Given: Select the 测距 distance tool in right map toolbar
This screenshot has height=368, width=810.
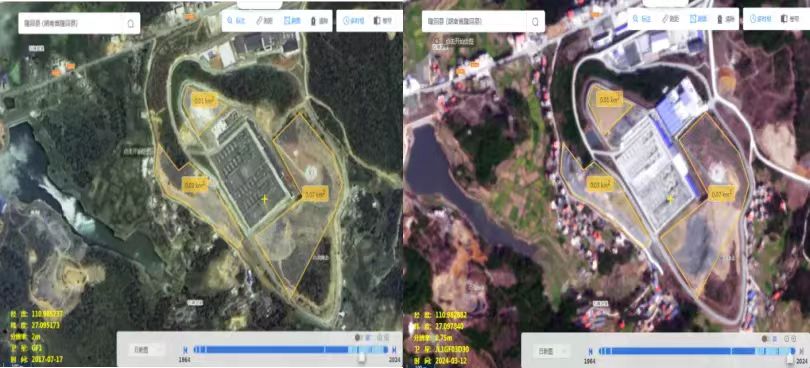Looking at the screenshot, I should pyautogui.click(x=670, y=19).
